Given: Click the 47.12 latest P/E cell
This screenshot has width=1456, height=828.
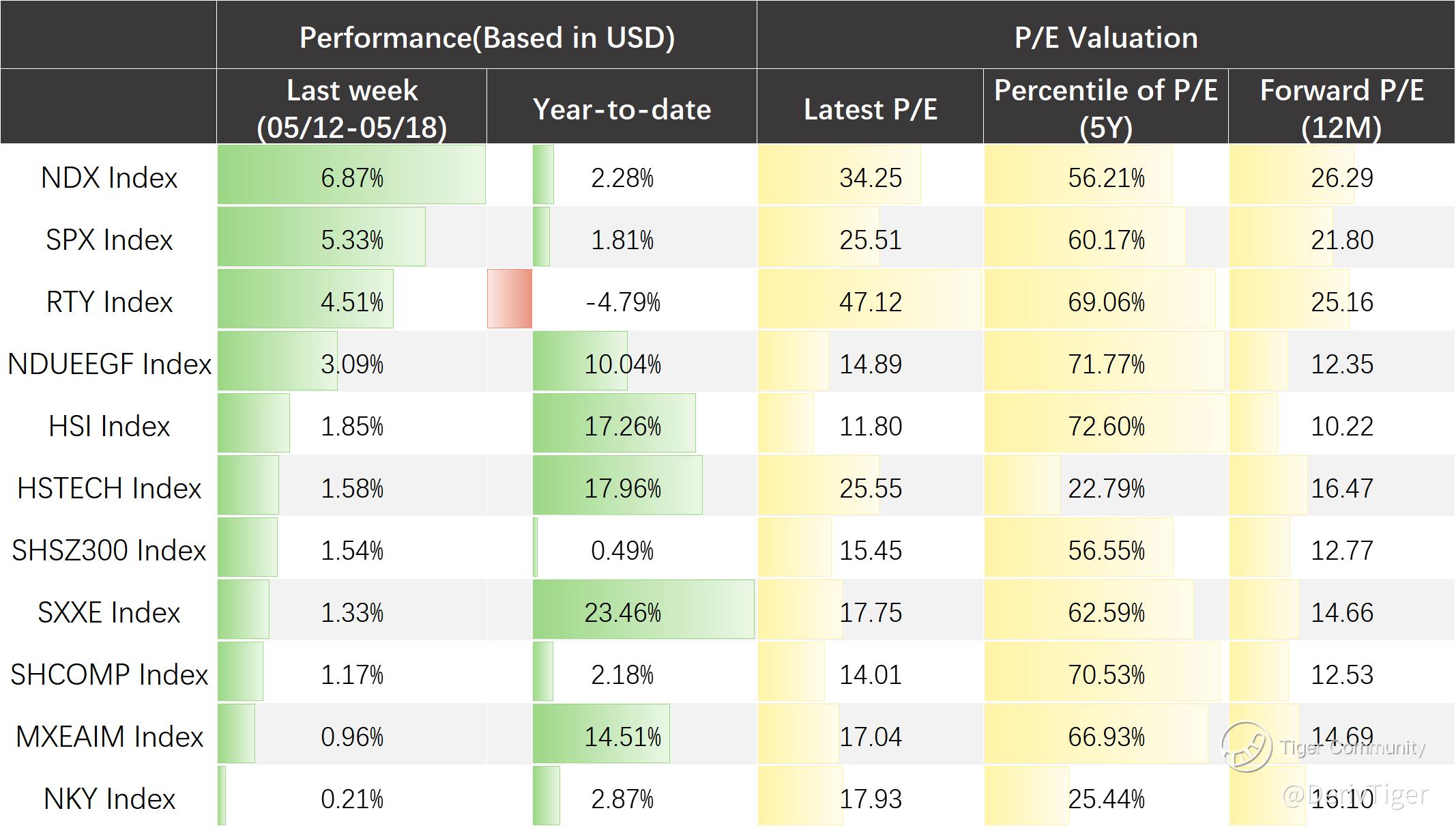Looking at the screenshot, I should pyautogui.click(x=870, y=302).
